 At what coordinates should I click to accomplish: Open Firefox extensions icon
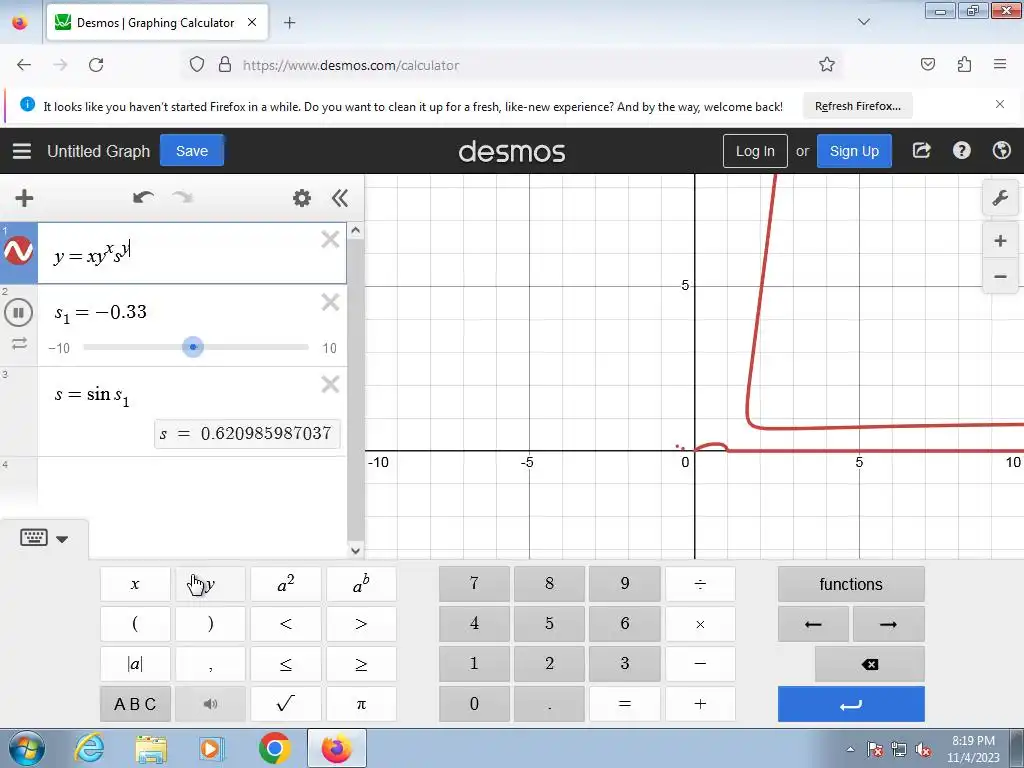964,64
